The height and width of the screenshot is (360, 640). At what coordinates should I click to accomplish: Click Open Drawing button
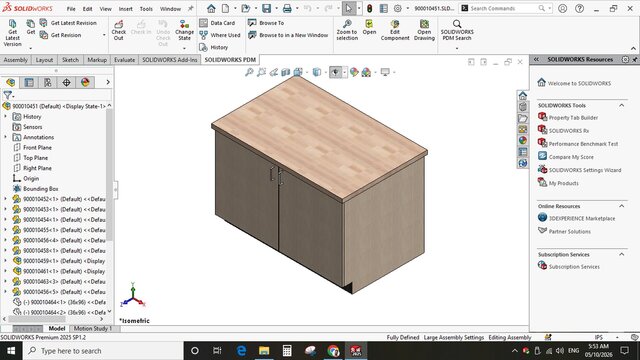pos(424,31)
